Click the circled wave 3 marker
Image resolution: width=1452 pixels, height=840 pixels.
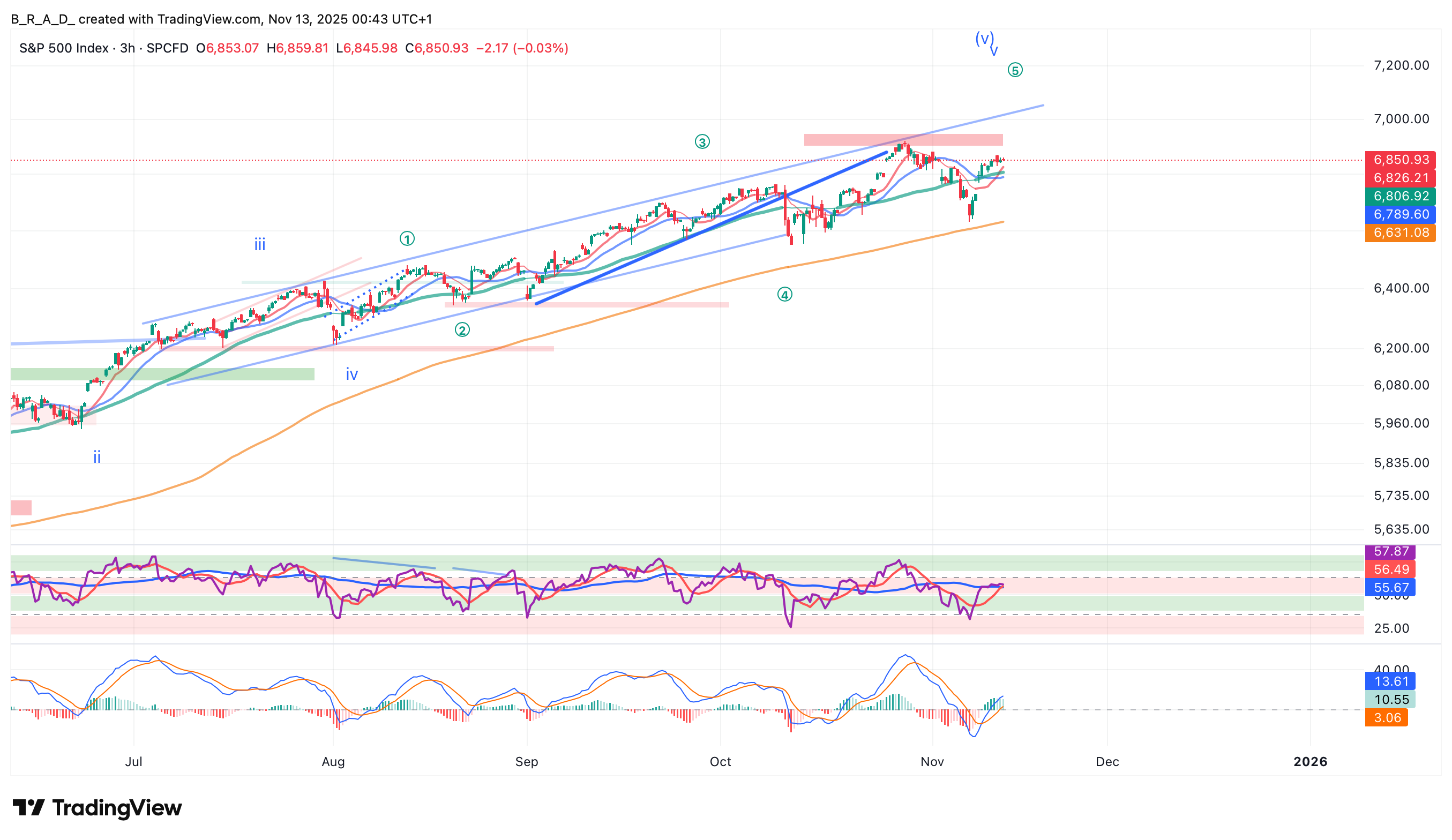[702, 141]
